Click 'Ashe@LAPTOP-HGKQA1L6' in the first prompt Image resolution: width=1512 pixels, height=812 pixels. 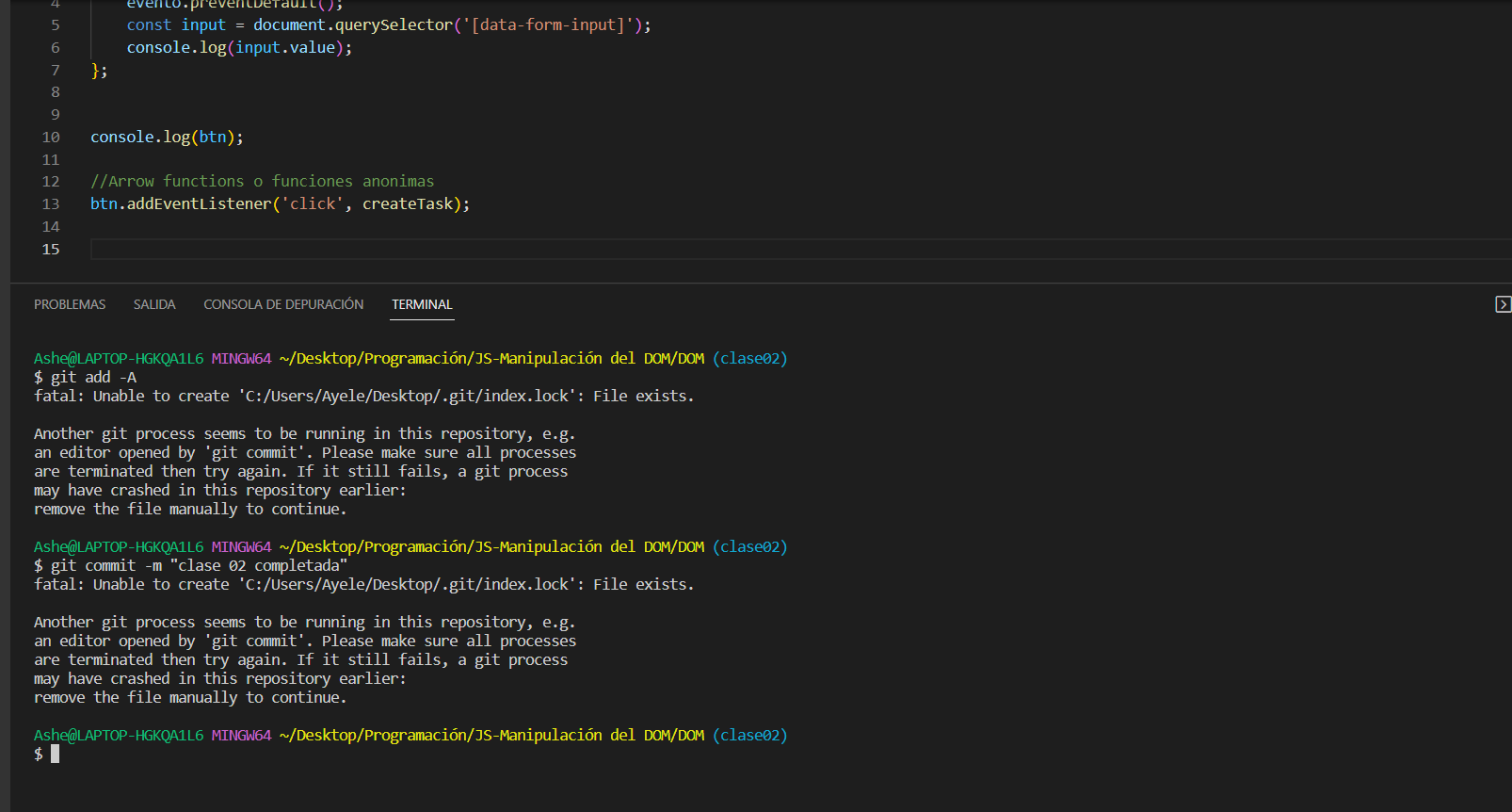pyautogui.click(x=119, y=358)
